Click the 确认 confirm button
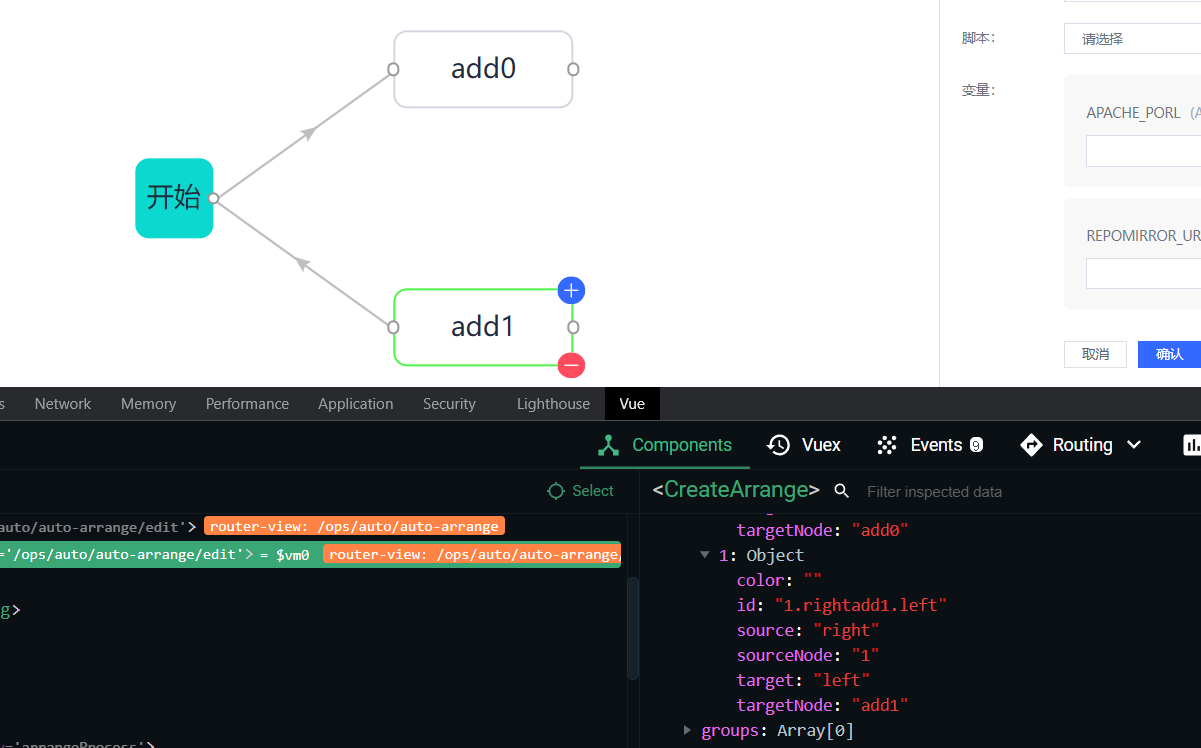The image size is (1201, 748). [x=1169, y=354]
